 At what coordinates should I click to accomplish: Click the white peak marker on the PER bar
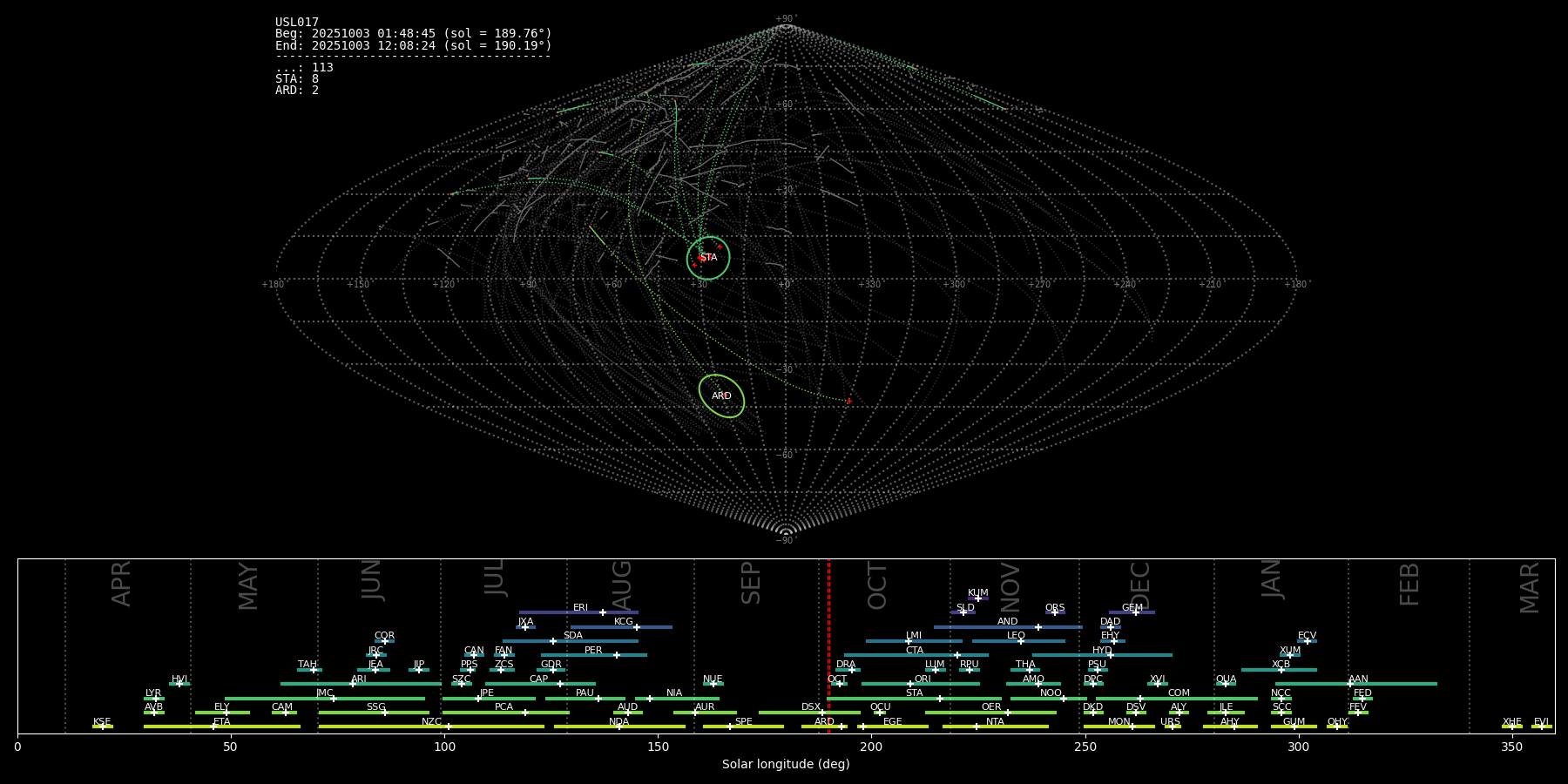[617, 655]
